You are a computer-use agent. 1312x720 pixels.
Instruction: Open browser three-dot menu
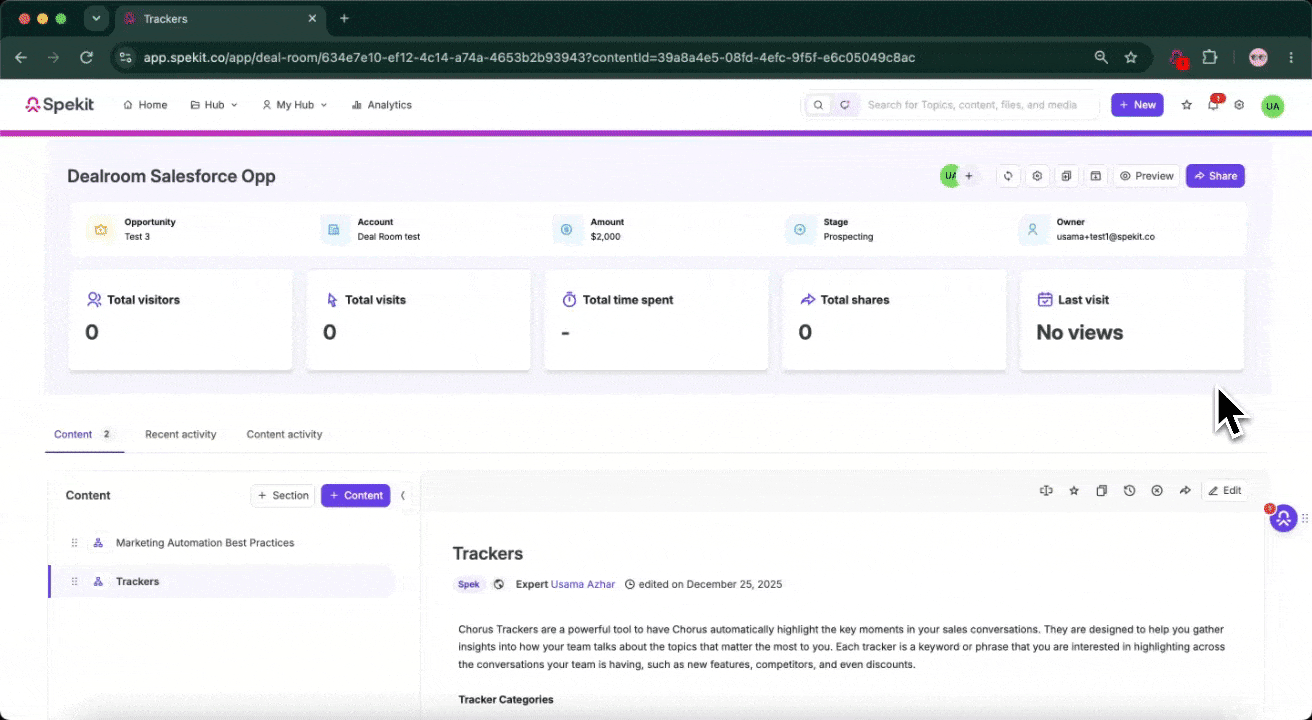pyautogui.click(x=1290, y=58)
